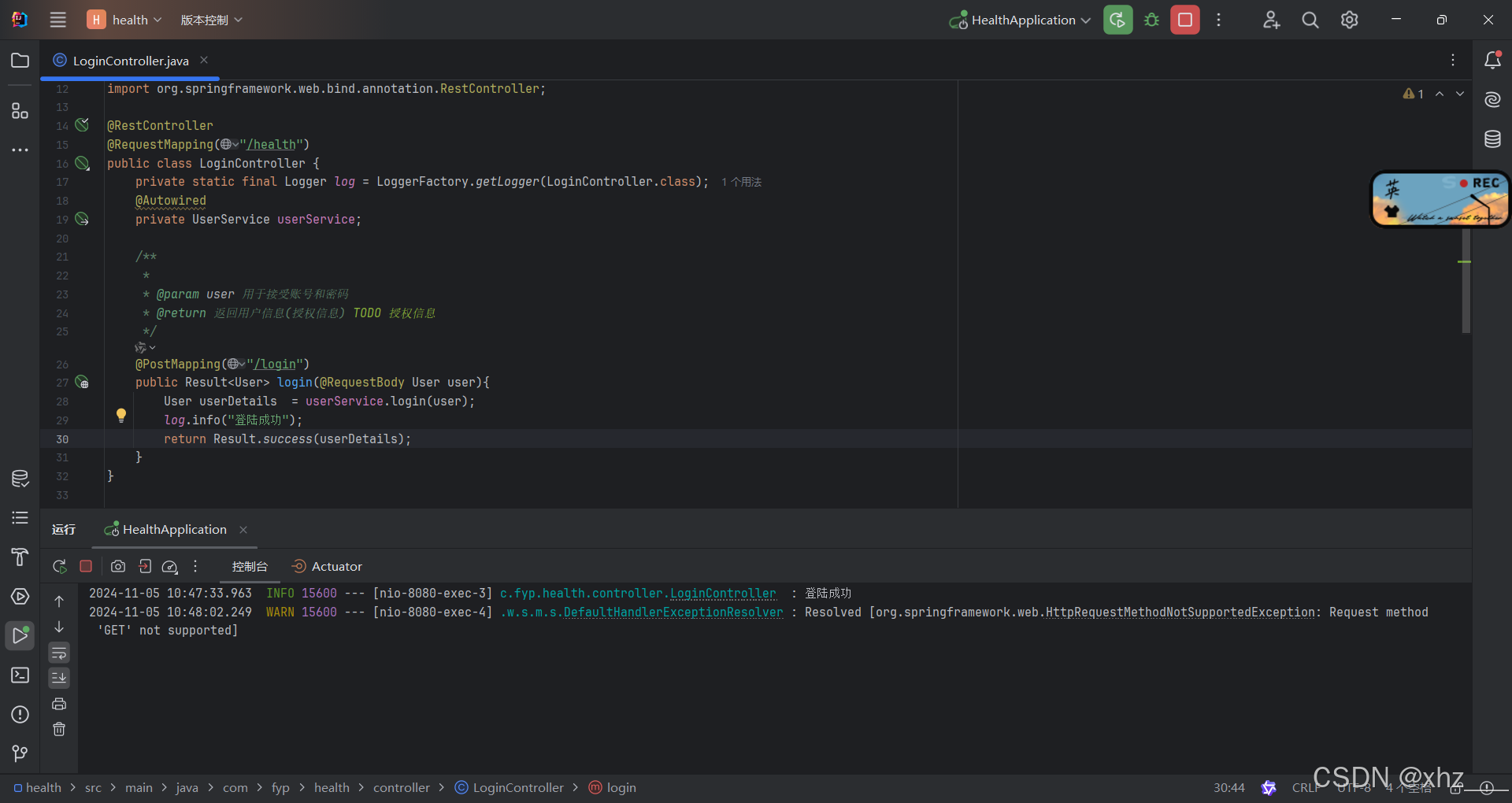Image resolution: width=1512 pixels, height=803 pixels.
Task: Expand the /login URL globe dropdown
Action: tap(236, 364)
